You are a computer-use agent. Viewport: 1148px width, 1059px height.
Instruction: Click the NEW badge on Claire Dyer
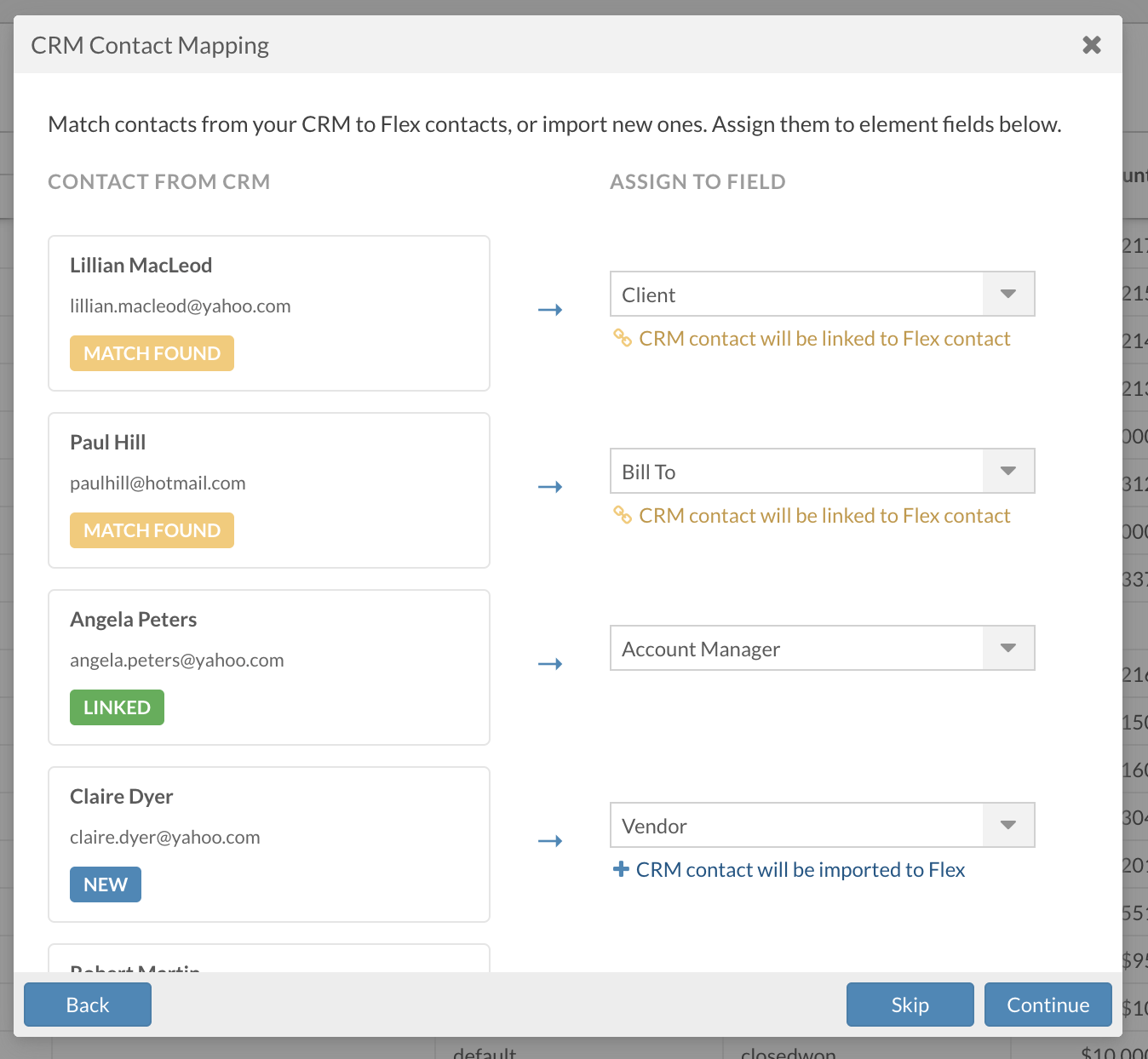pyautogui.click(x=106, y=884)
